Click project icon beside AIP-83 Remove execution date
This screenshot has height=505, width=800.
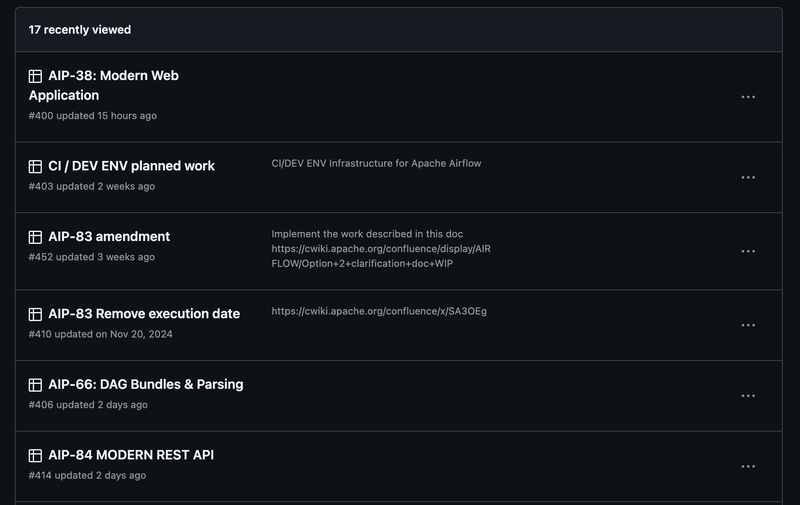35,314
